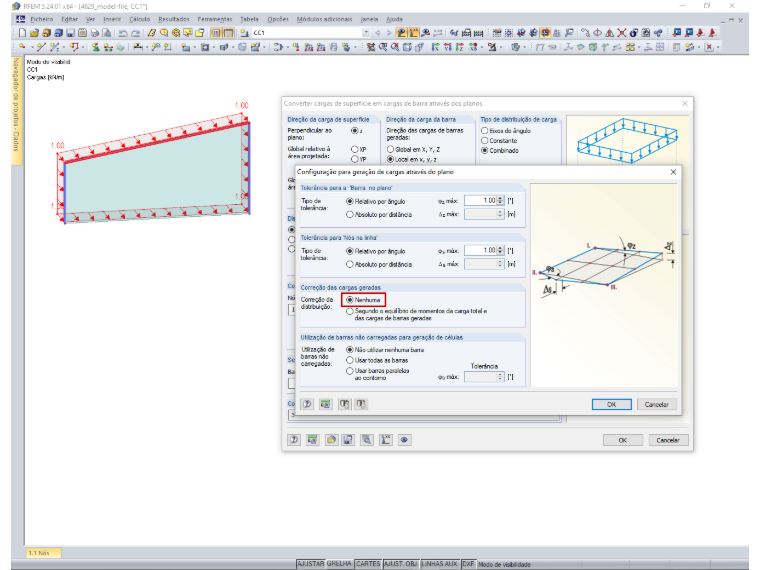760x570 pixels.
Task: Click the help icon in configuration dialog
Action: 307,404
